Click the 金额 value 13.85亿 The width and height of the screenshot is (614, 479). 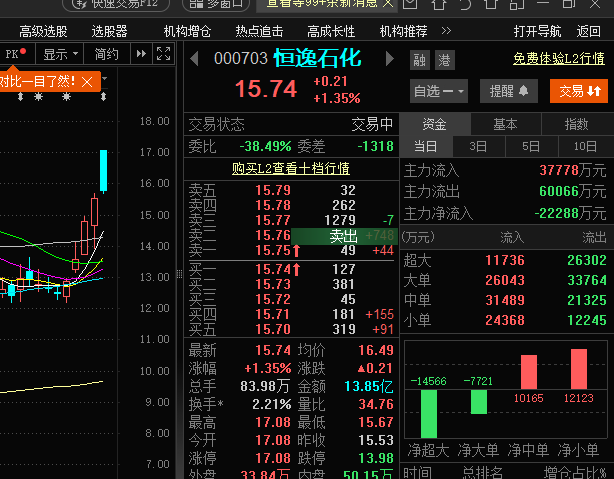point(368,387)
